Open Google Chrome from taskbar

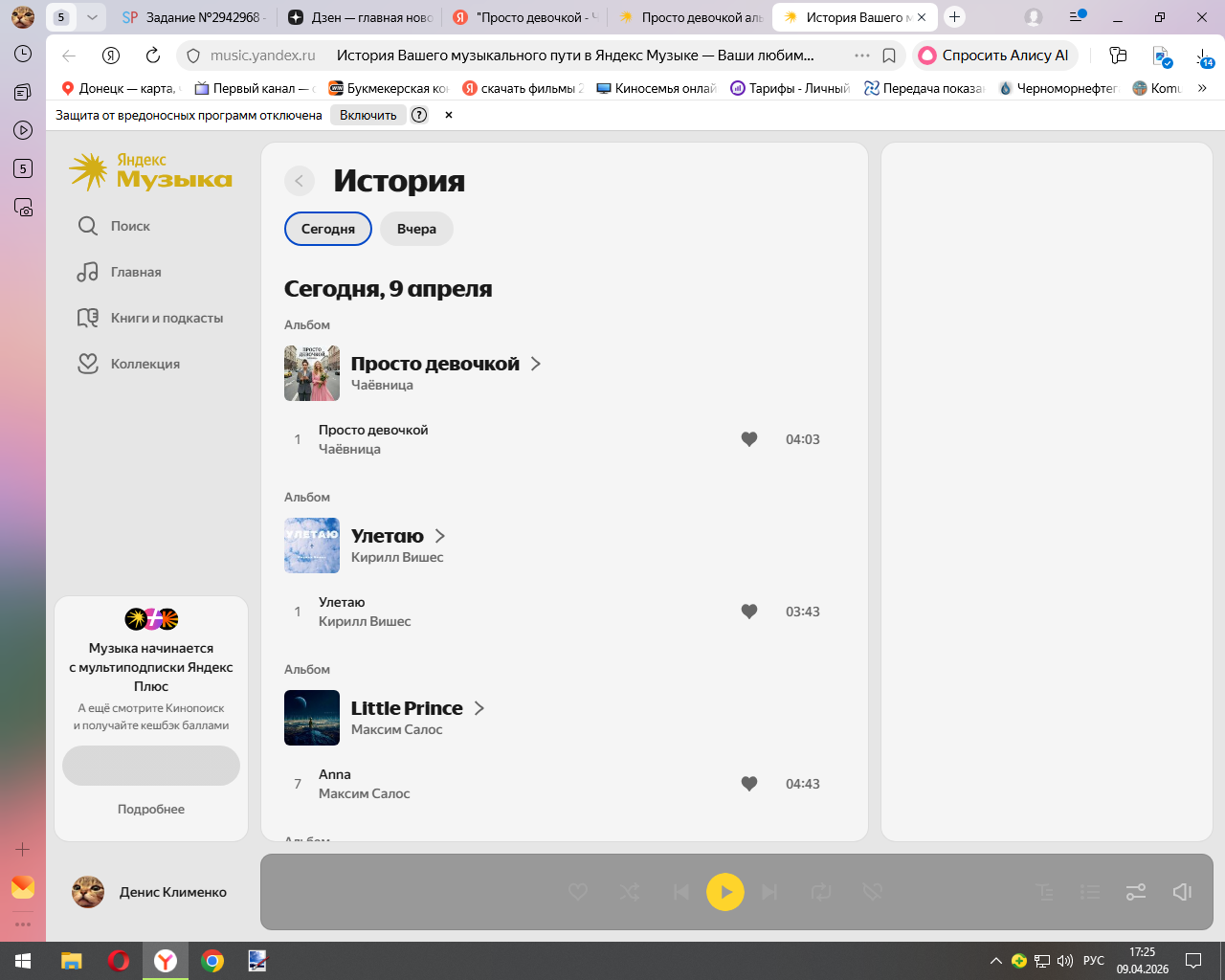click(x=212, y=961)
